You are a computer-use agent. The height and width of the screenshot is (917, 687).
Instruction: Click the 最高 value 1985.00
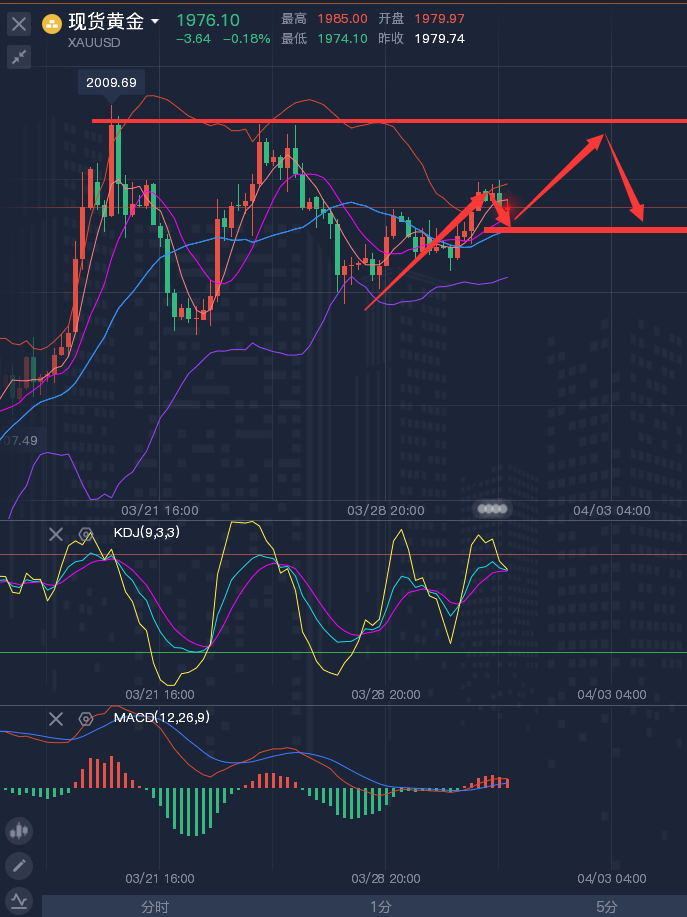point(343,19)
